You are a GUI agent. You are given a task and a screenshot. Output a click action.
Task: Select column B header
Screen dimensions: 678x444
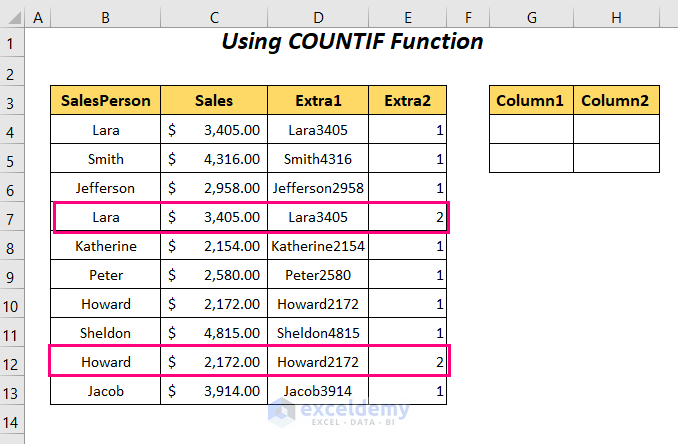105,18
